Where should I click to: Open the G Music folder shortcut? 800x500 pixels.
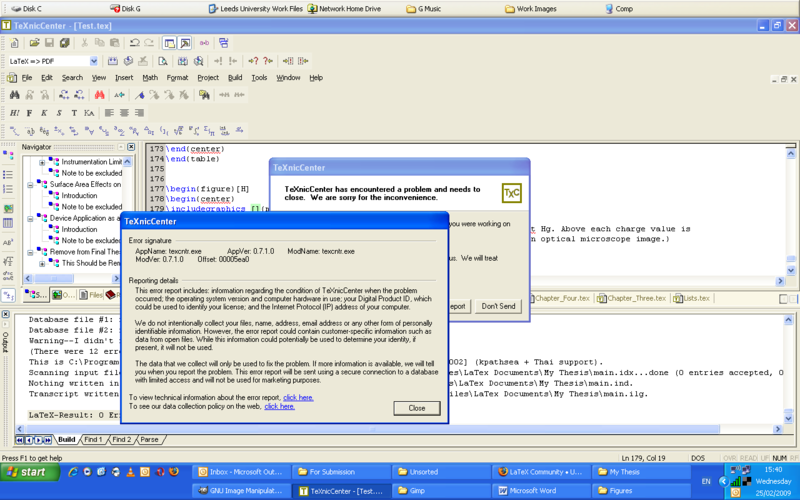[x=423, y=9]
